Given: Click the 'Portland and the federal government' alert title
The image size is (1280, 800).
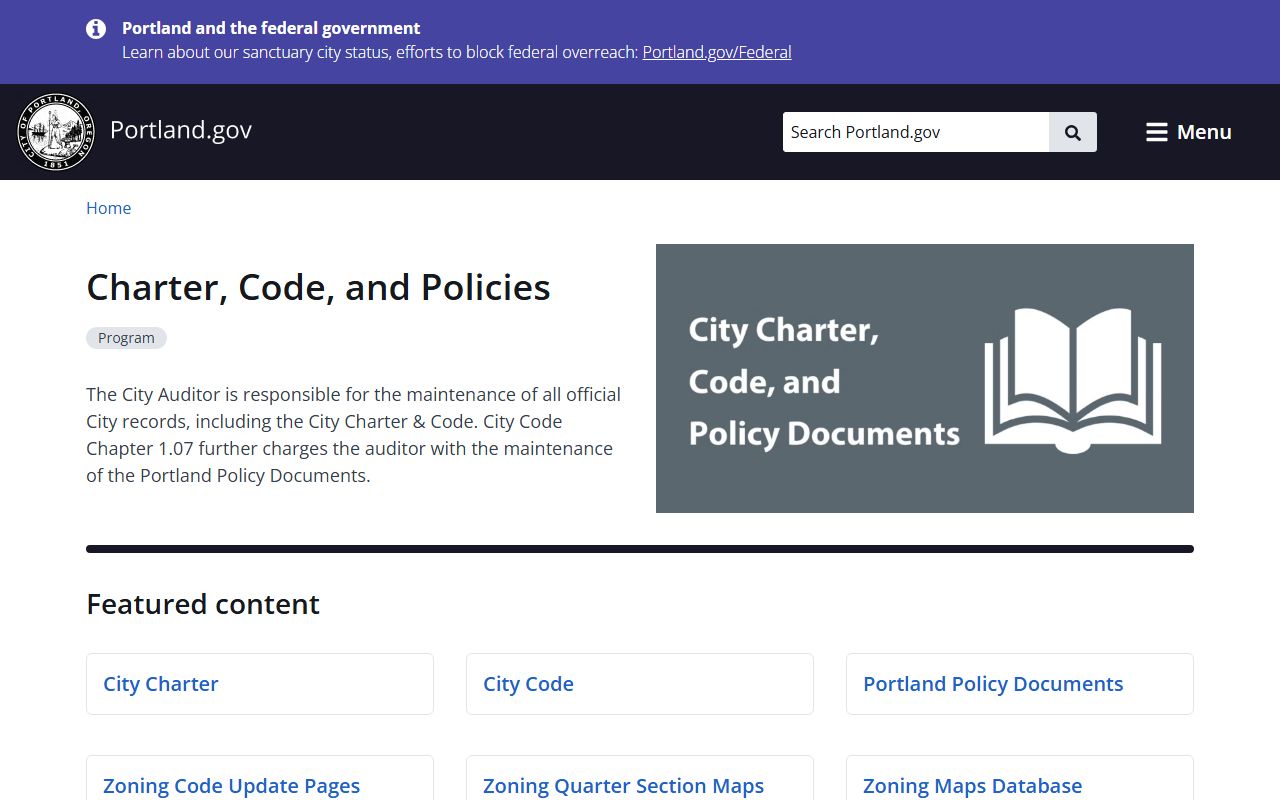Looking at the screenshot, I should tap(271, 28).
